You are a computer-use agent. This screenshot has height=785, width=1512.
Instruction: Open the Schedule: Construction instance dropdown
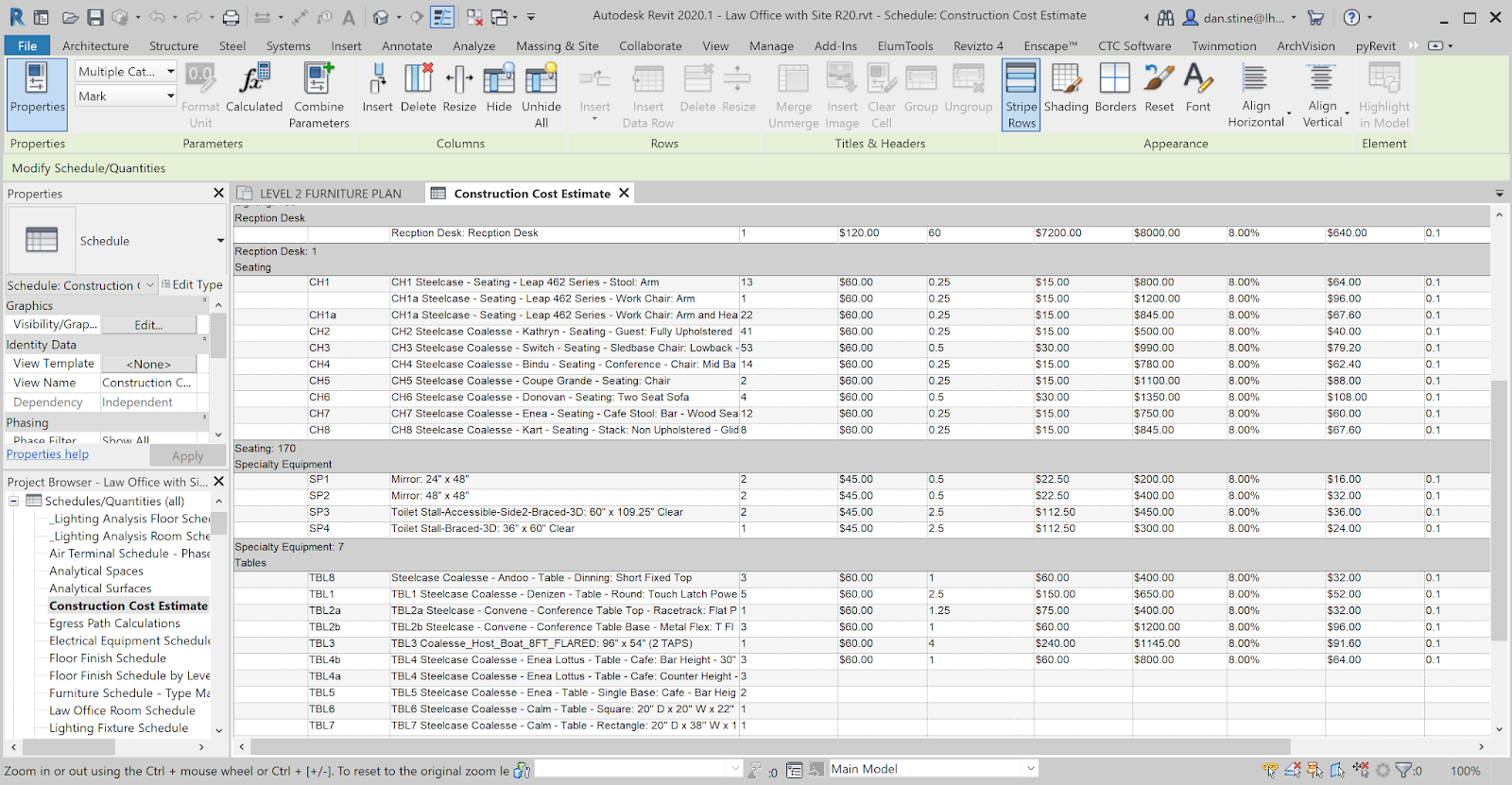tap(81, 284)
